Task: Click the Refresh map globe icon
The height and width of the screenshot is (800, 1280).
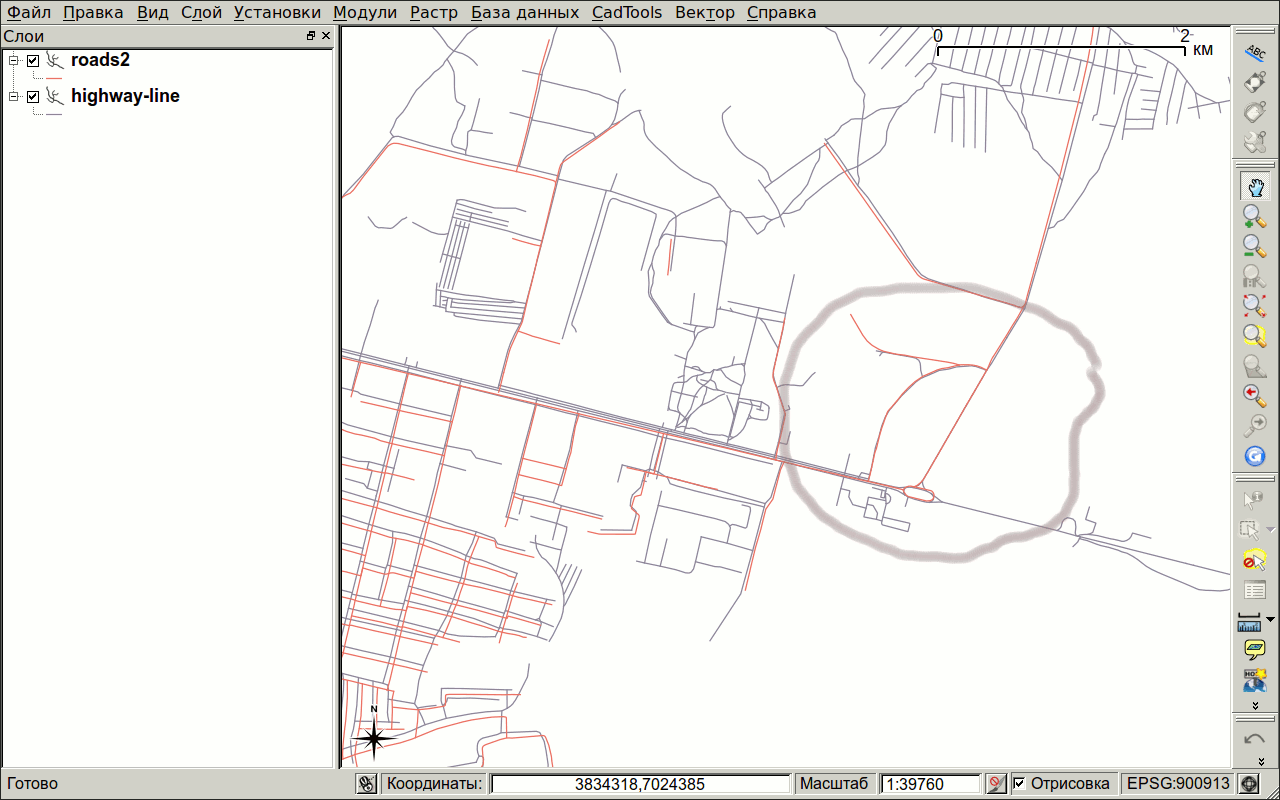Action: (1254, 455)
